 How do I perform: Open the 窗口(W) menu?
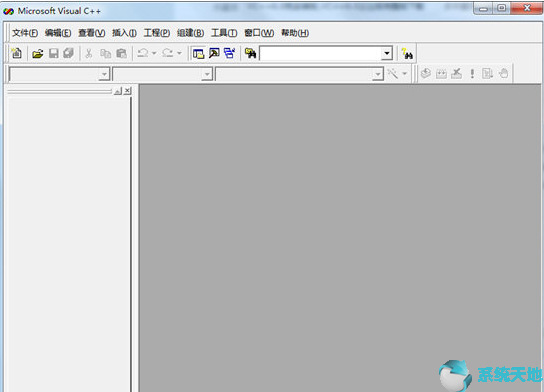[259, 33]
